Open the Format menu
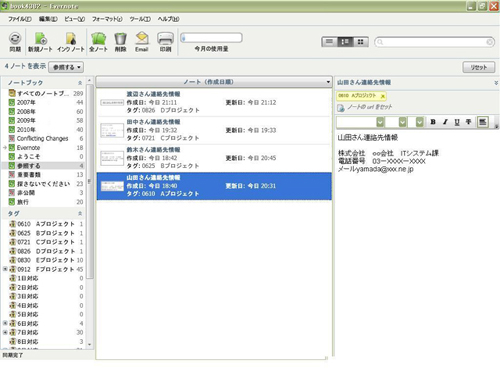The image size is (500, 375). coord(107,19)
